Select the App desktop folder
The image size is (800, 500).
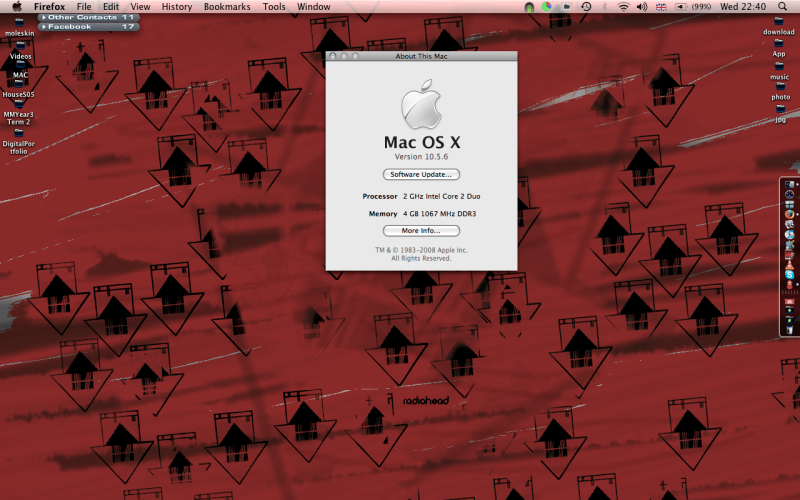coord(779,48)
